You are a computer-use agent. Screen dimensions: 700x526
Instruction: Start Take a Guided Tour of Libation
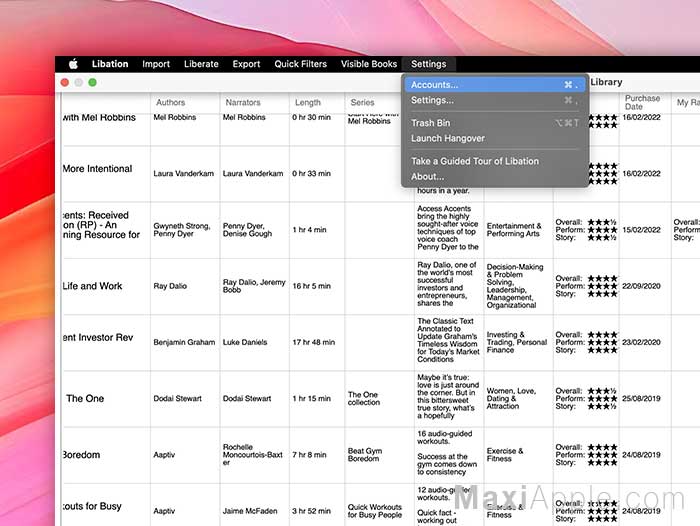(x=495, y=161)
